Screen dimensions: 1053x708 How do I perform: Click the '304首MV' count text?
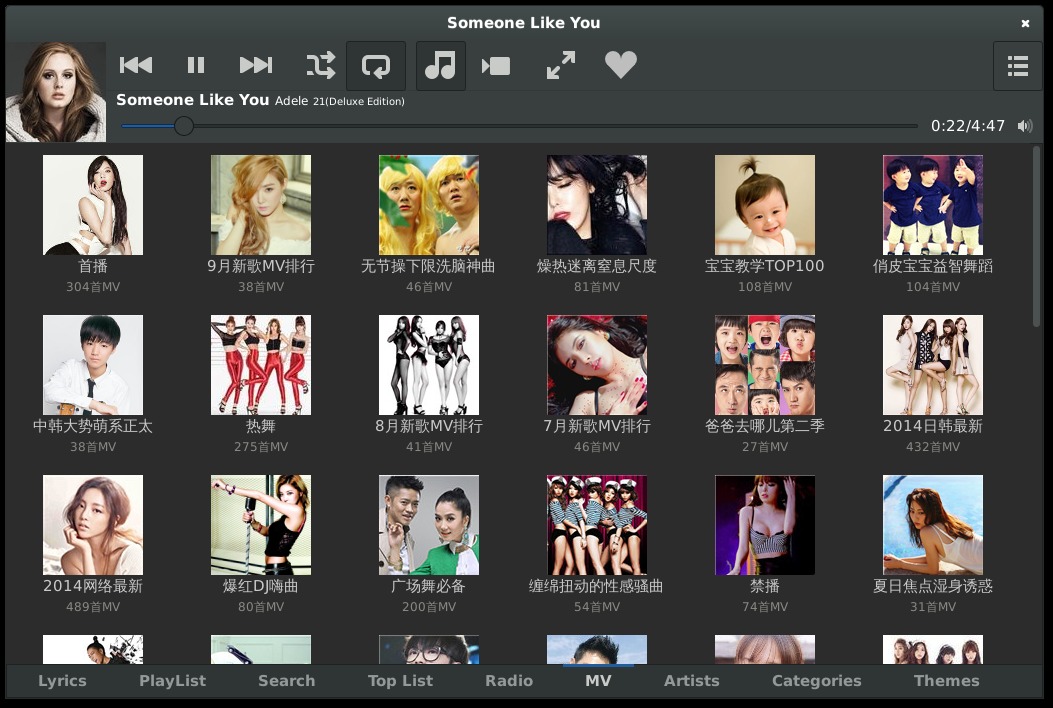pos(93,287)
